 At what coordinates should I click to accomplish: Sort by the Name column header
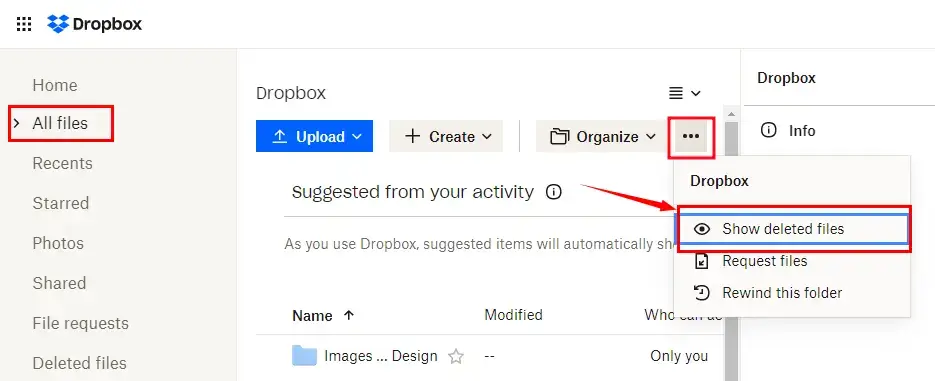pyautogui.click(x=312, y=316)
